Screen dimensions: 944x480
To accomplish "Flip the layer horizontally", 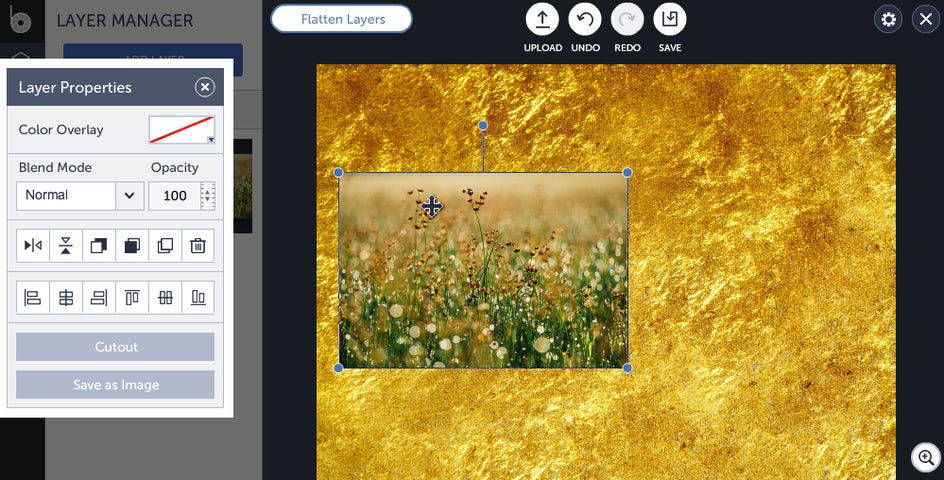I will 33,245.
